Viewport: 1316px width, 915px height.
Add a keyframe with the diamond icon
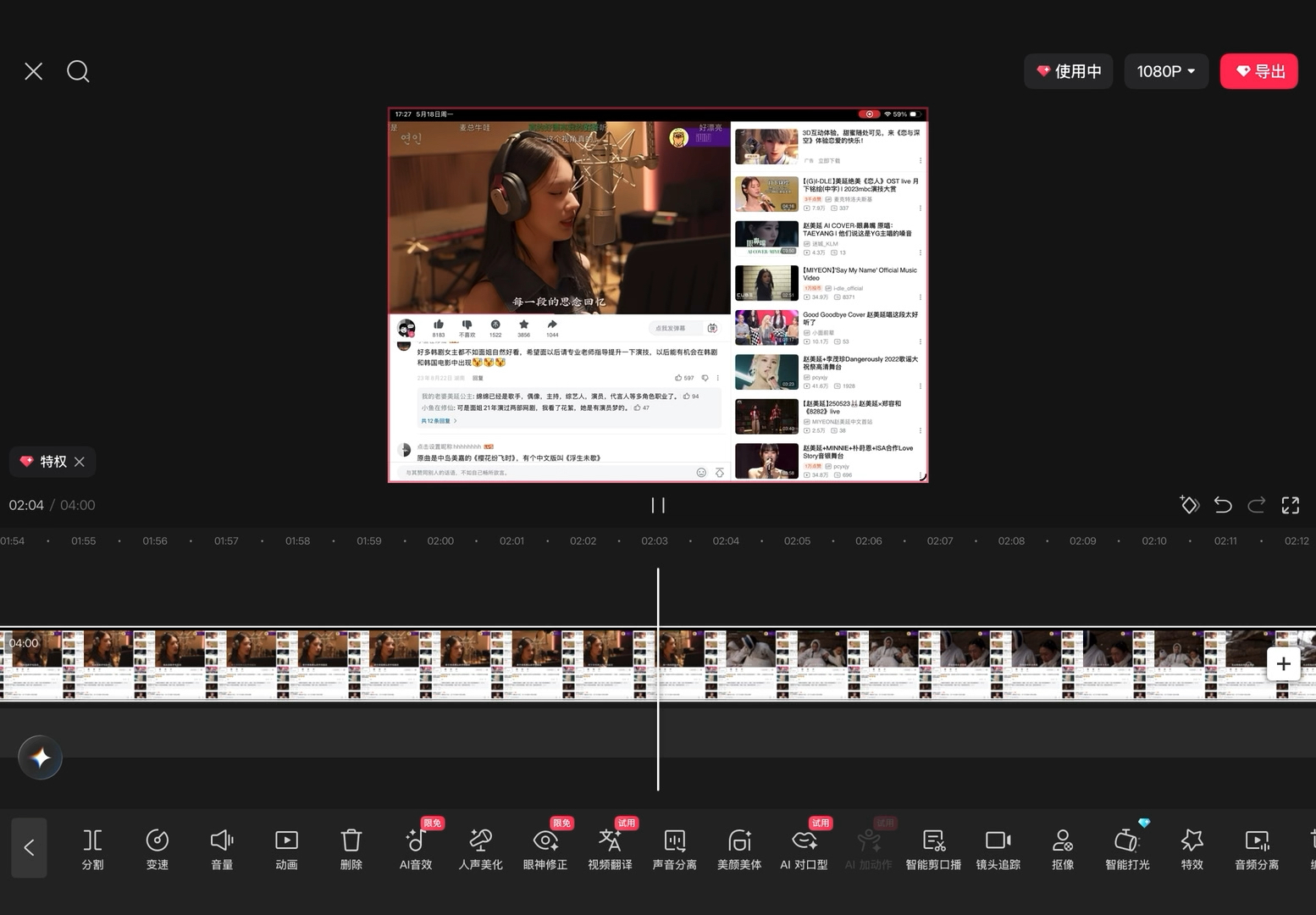1189,506
